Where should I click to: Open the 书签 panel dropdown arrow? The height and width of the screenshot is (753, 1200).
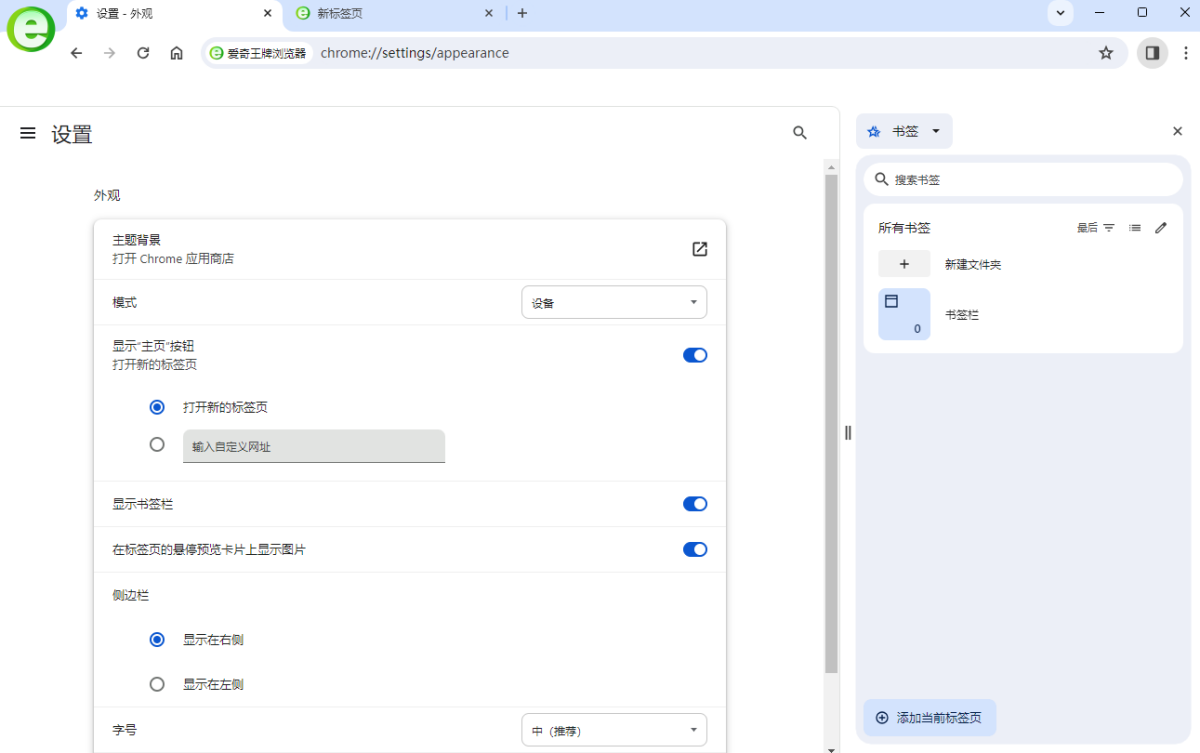pyautogui.click(x=935, y=131)
